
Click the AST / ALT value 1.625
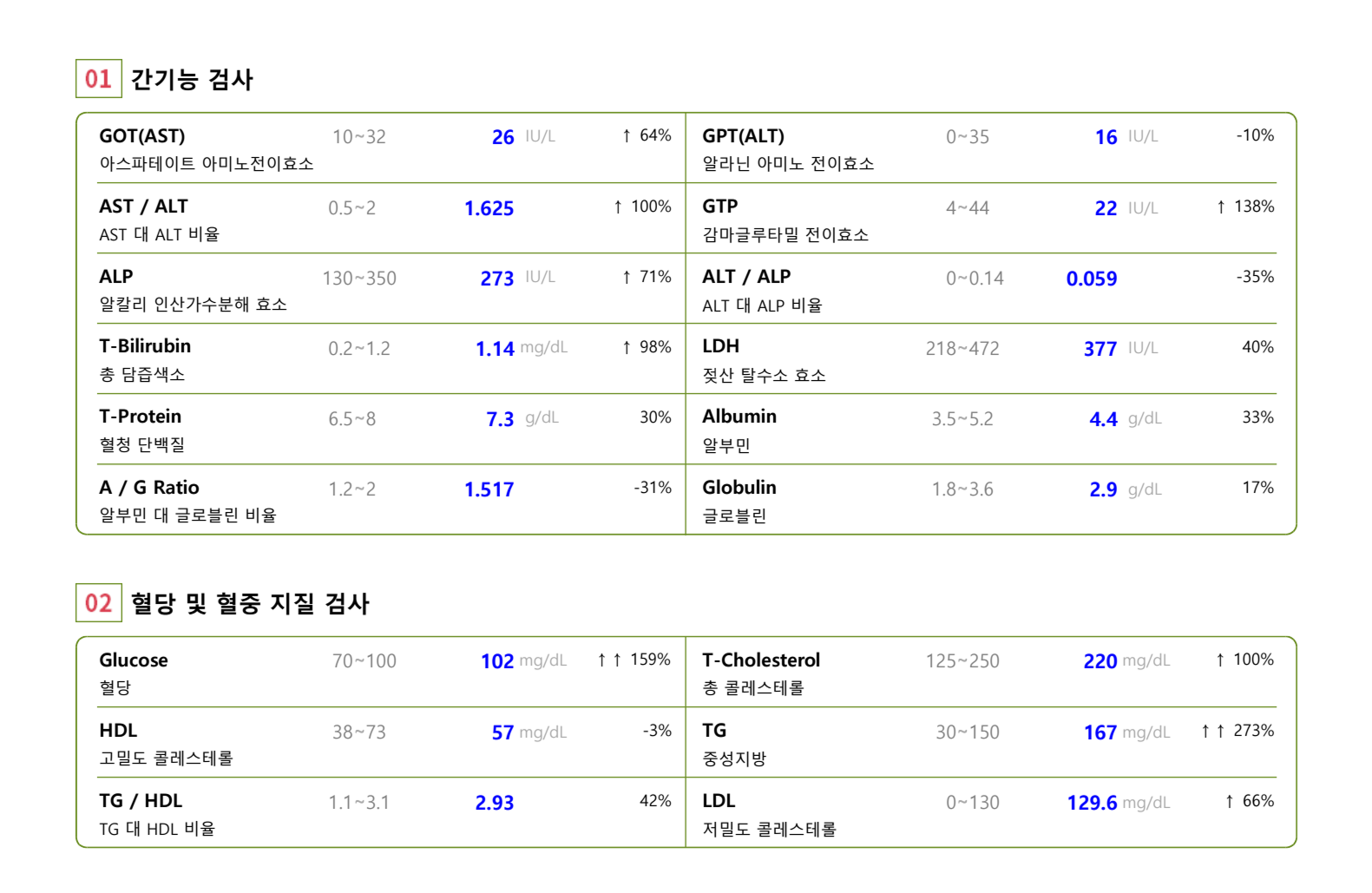(x=489, y=208)
